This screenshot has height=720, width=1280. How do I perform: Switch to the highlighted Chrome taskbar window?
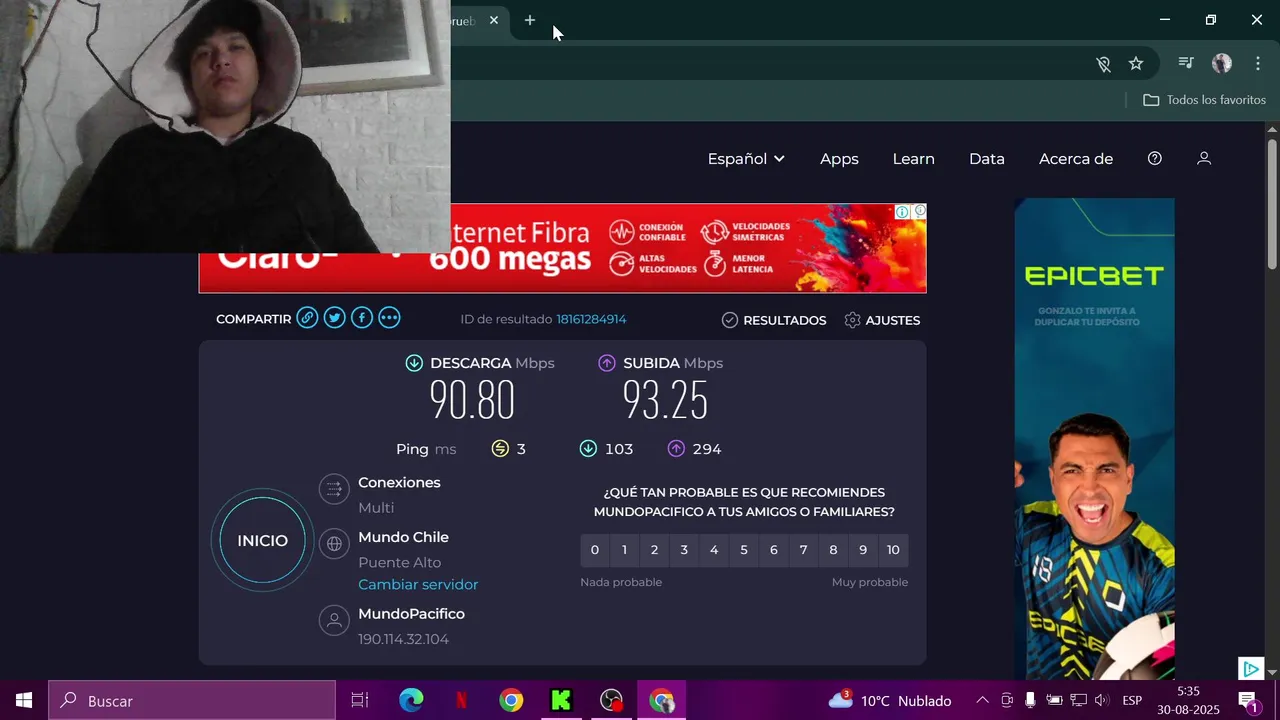661,700
